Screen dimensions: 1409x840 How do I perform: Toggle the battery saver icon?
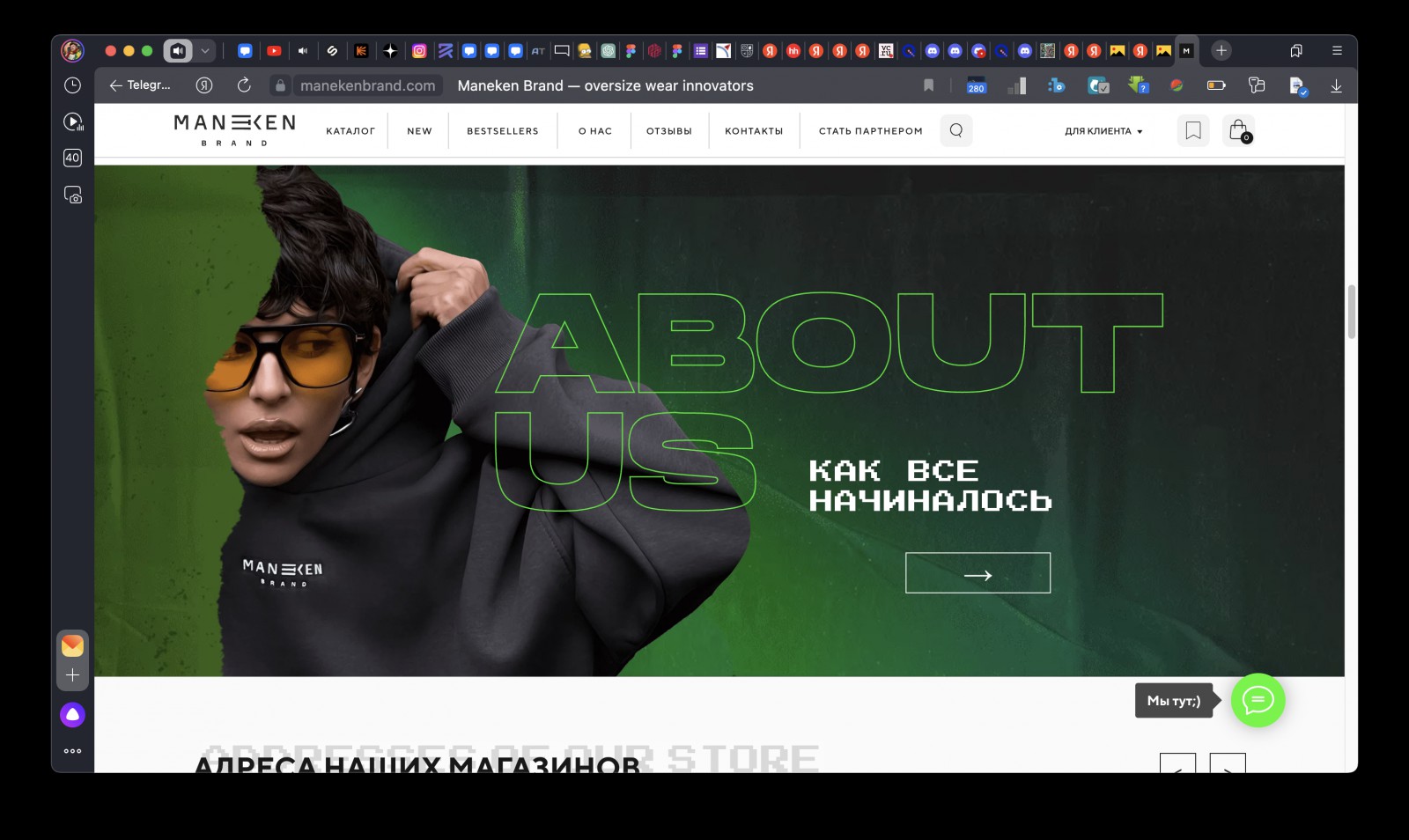pos(1216,85)
